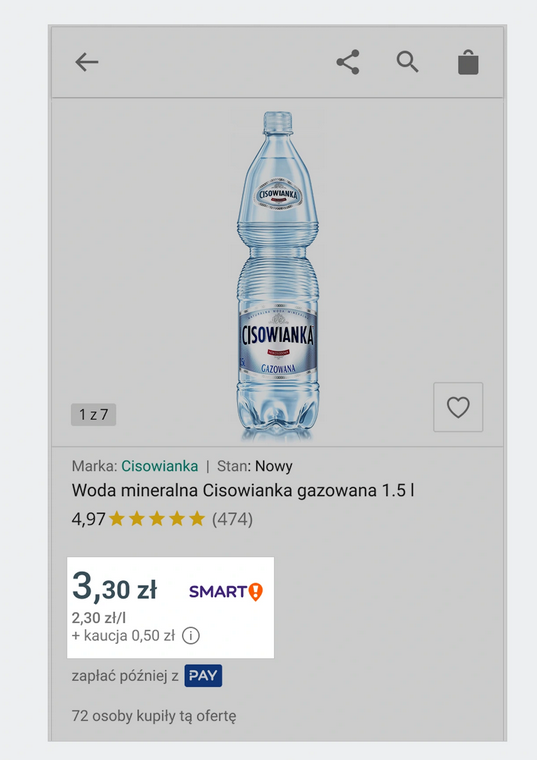Tap the product title Woda mineralna Cisowianka

coord(243,491)
